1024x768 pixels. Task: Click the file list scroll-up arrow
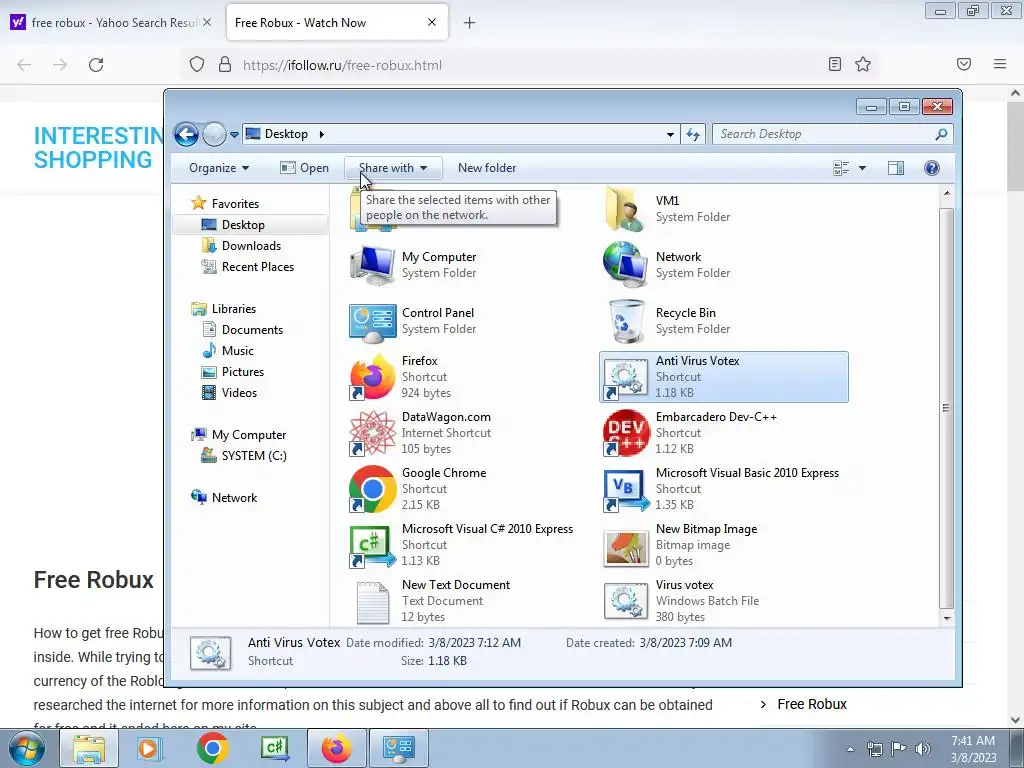click(947, 193)
